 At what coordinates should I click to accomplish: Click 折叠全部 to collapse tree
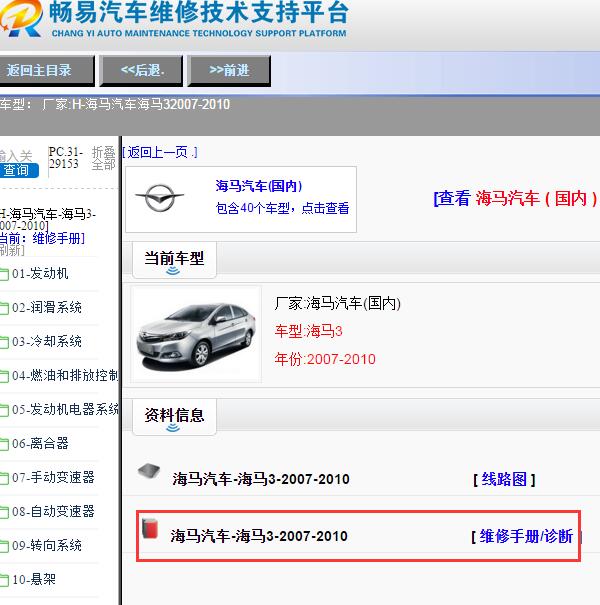pyautogui.click(x=103, y=158)
